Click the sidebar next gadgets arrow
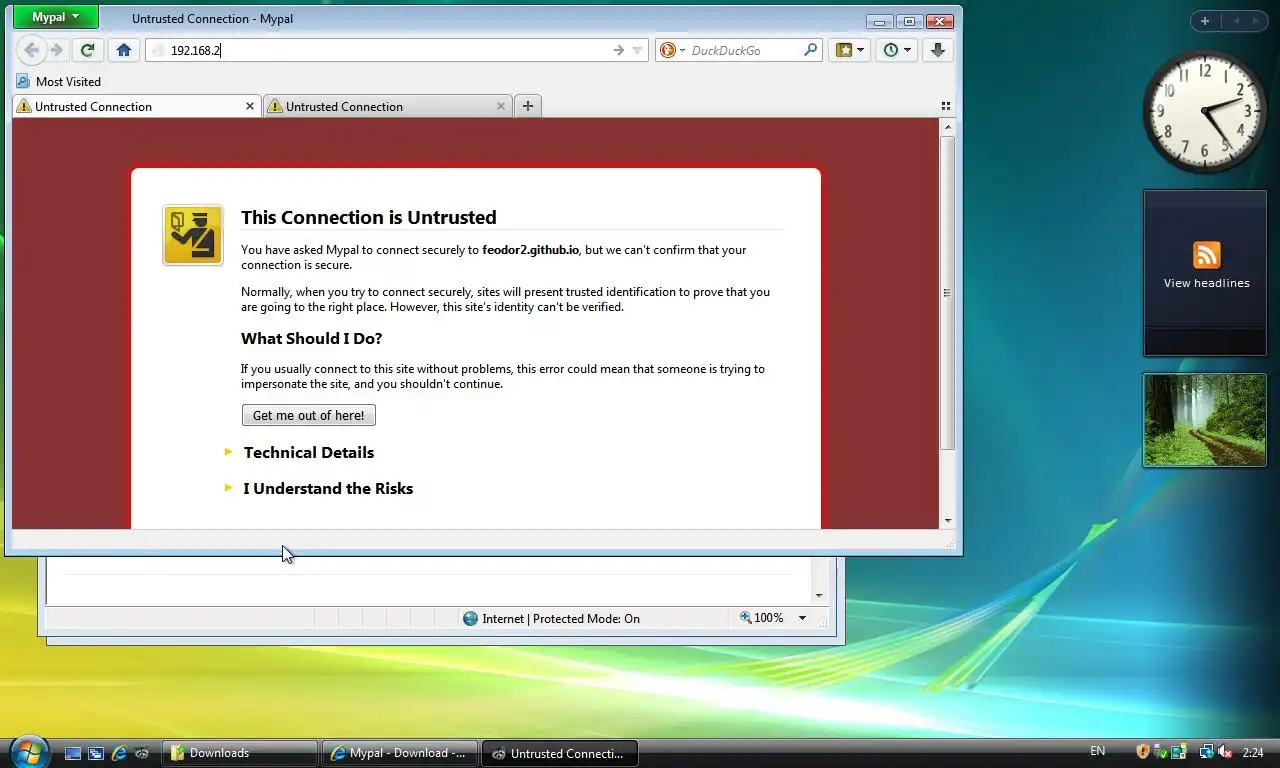Viewport: 1280px width, 768px height. [x=1257, y=21]
